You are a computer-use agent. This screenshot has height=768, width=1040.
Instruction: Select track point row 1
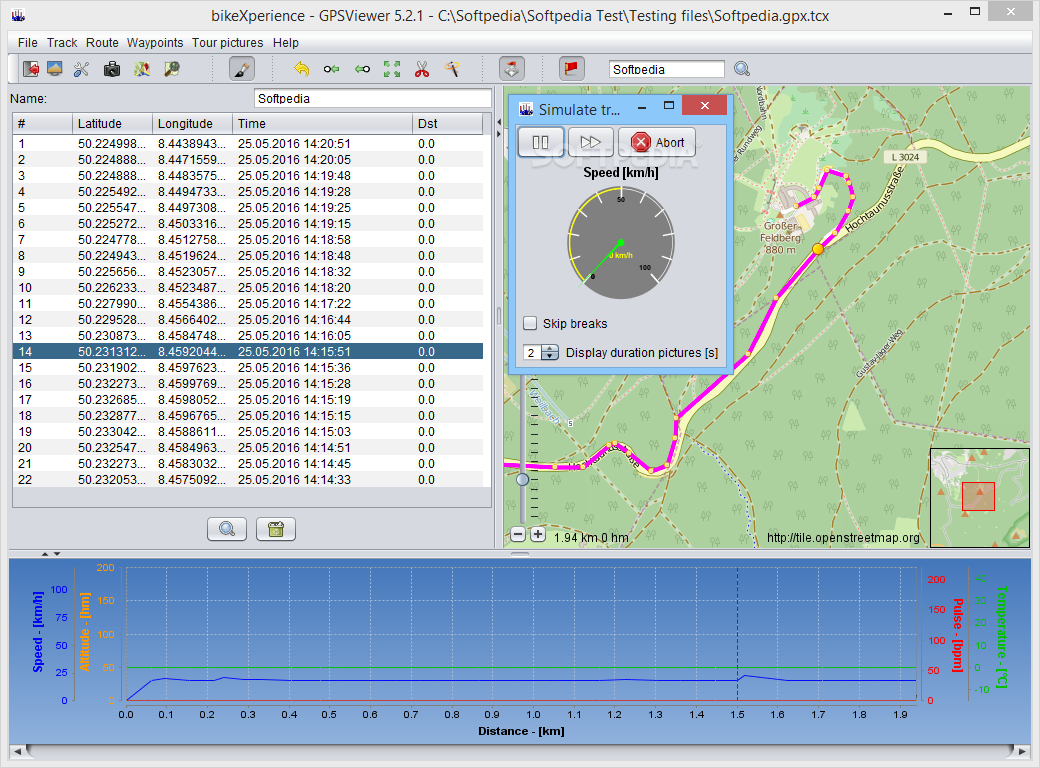[248, 144]
